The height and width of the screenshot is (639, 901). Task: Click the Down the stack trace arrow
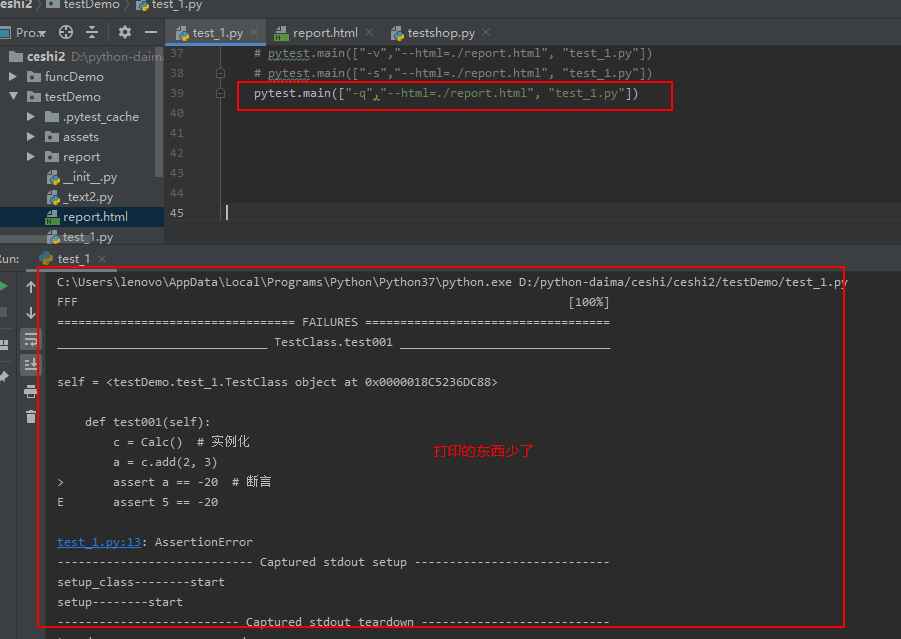(x=31, y=313)
